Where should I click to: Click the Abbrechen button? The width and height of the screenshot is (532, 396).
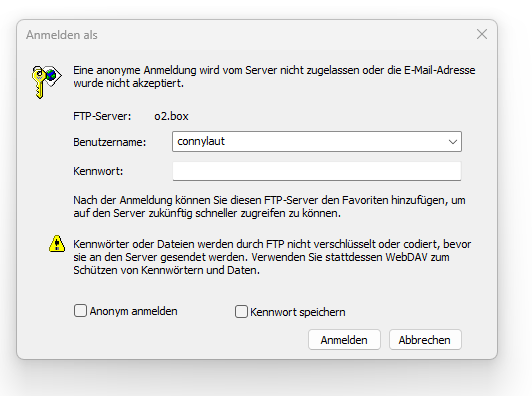pos(425,340)
